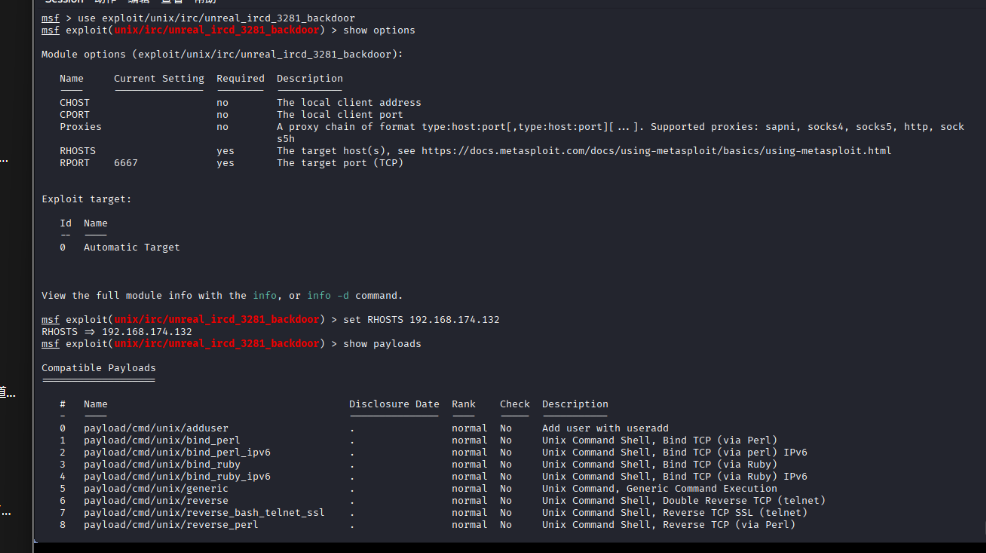The width and height of the screenshot is (986, 553).
Task: Click red module name in 'show payloads' prompt
Action: 216,344
